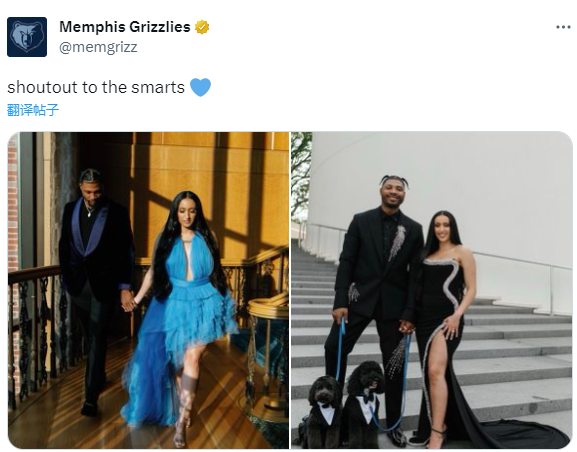
Task: Click the left black dog wearing tuxedo
Action: 324,412
